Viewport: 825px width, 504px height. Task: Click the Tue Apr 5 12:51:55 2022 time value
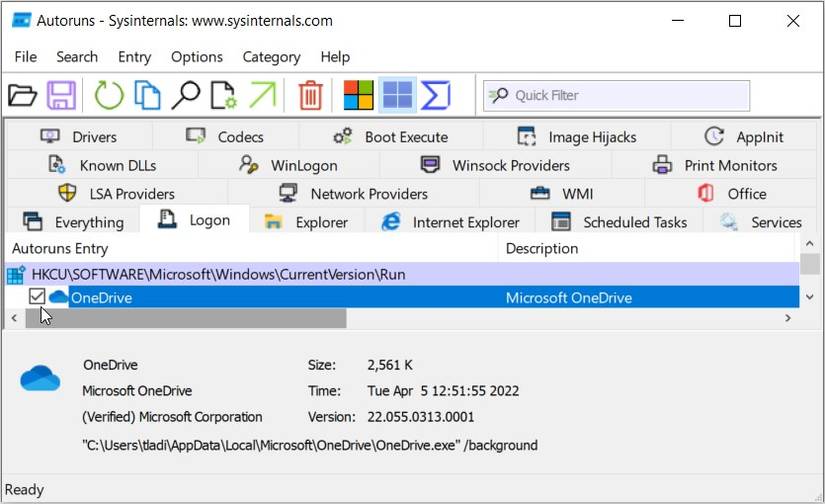443,391
